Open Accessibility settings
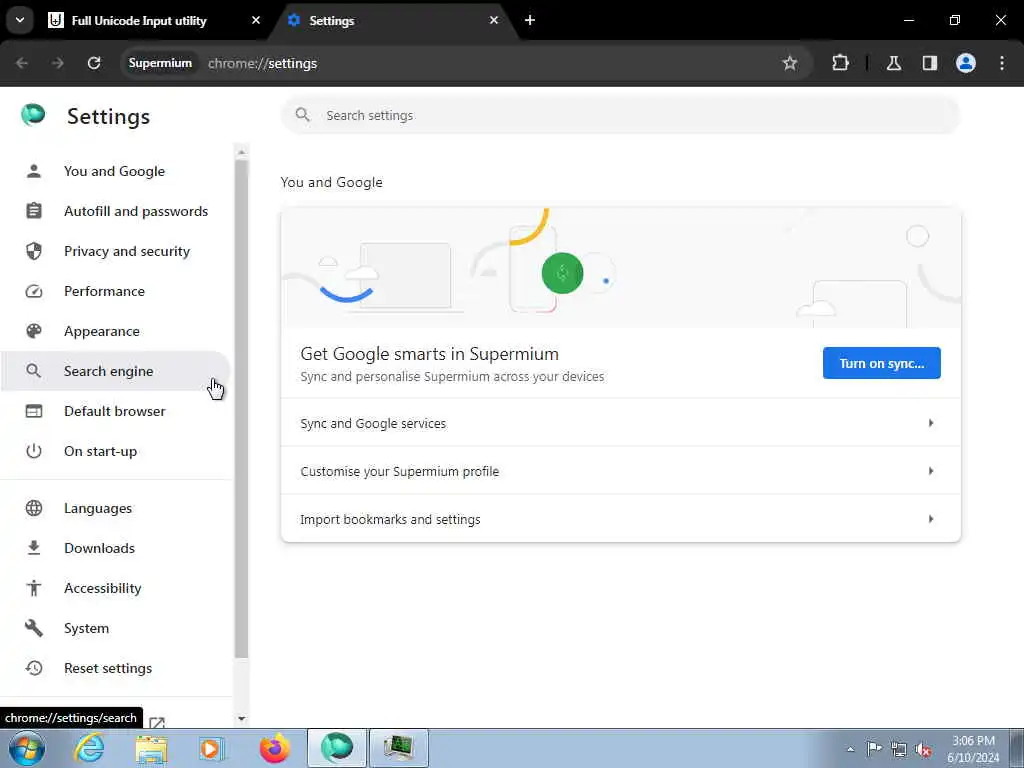1024x768 pixels. coord(115,588)
